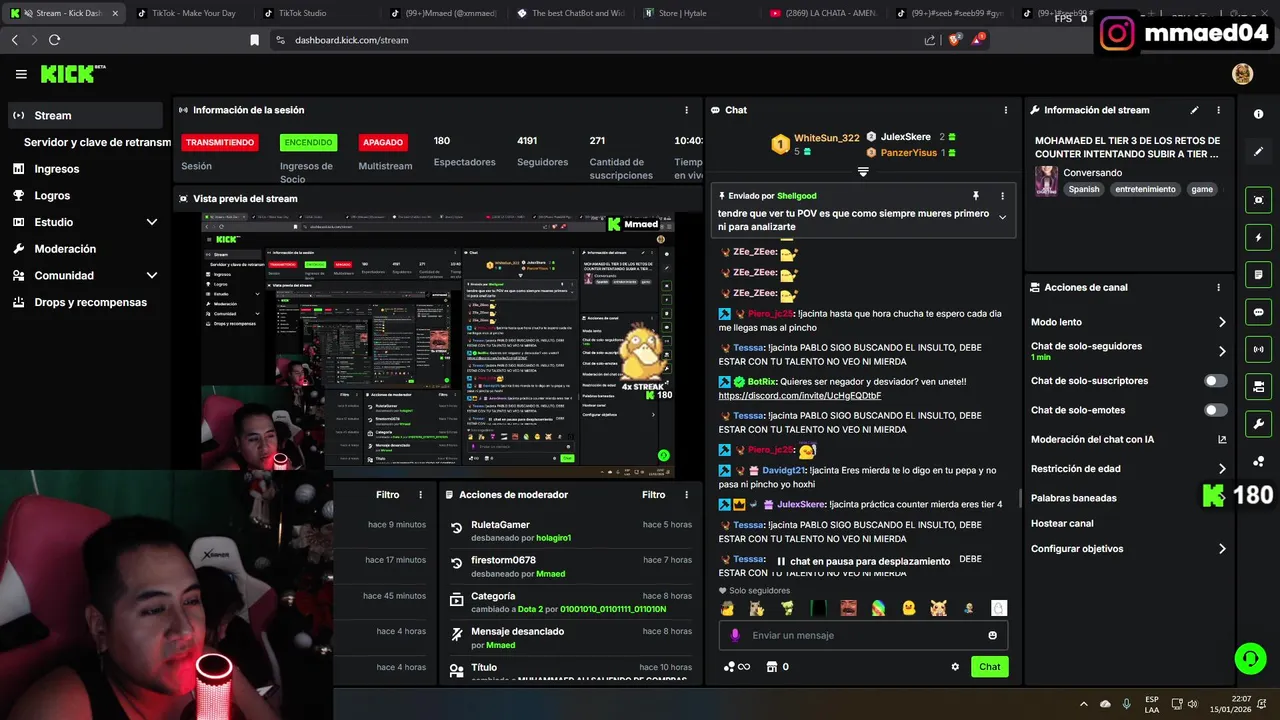The width and height of the screenshot is (1280, 720).
Task: Open the hamburger menu next to Kick logo
Action: point(21,74)
